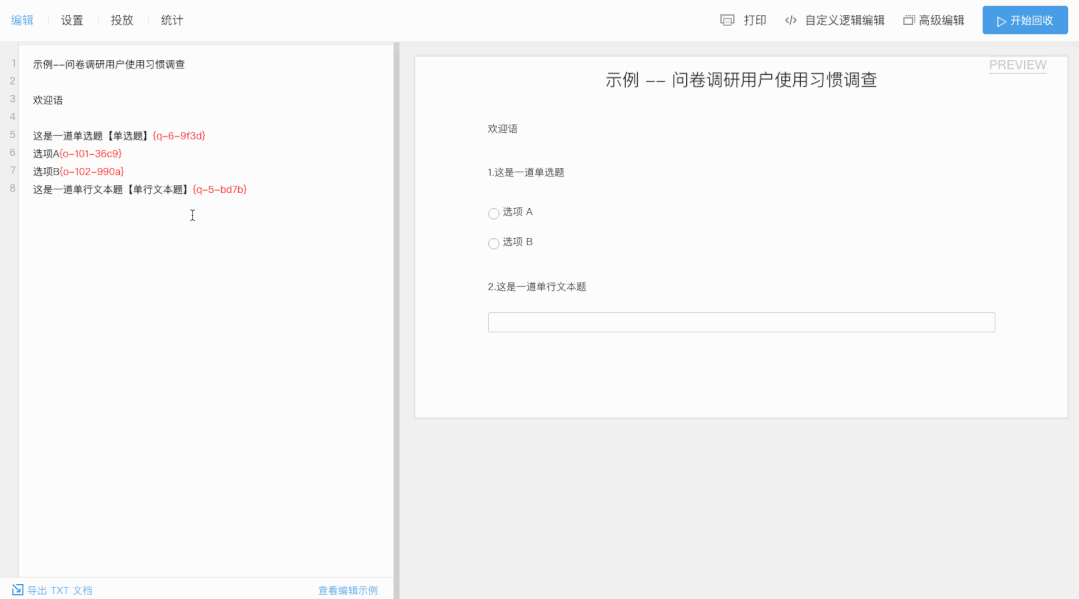
Task: Click the custom logic code icon
Action: 791,21
